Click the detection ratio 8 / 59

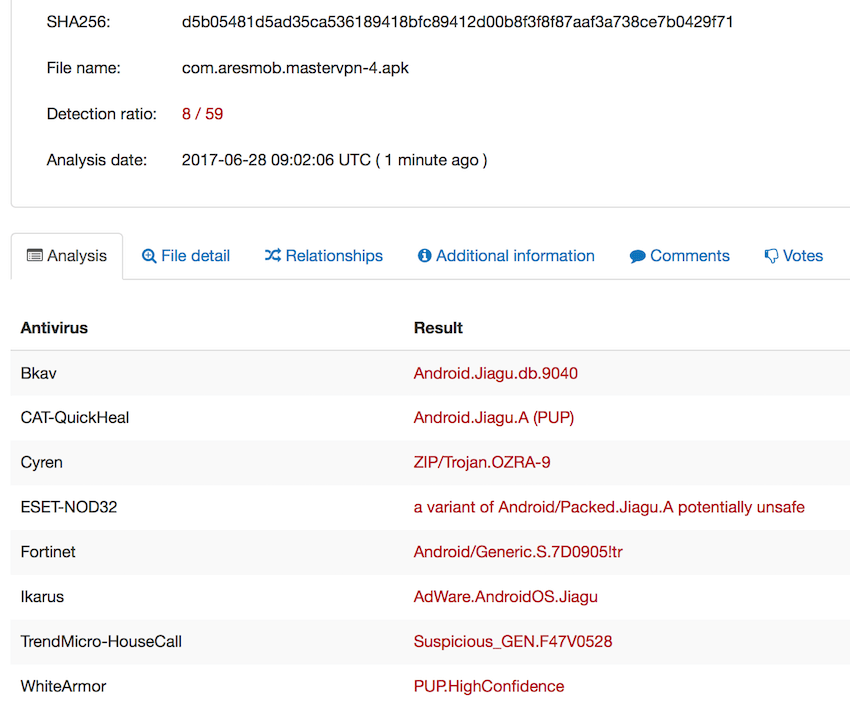202,114
